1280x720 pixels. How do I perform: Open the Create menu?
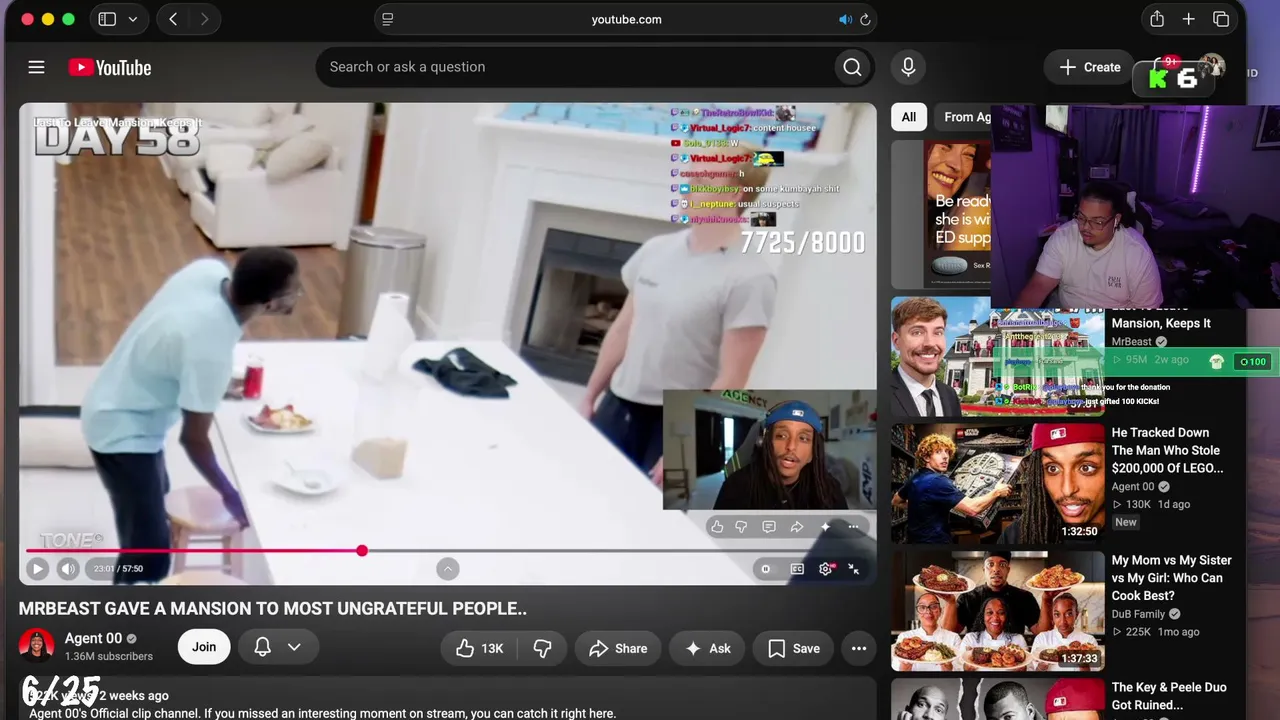(1090, 67)
